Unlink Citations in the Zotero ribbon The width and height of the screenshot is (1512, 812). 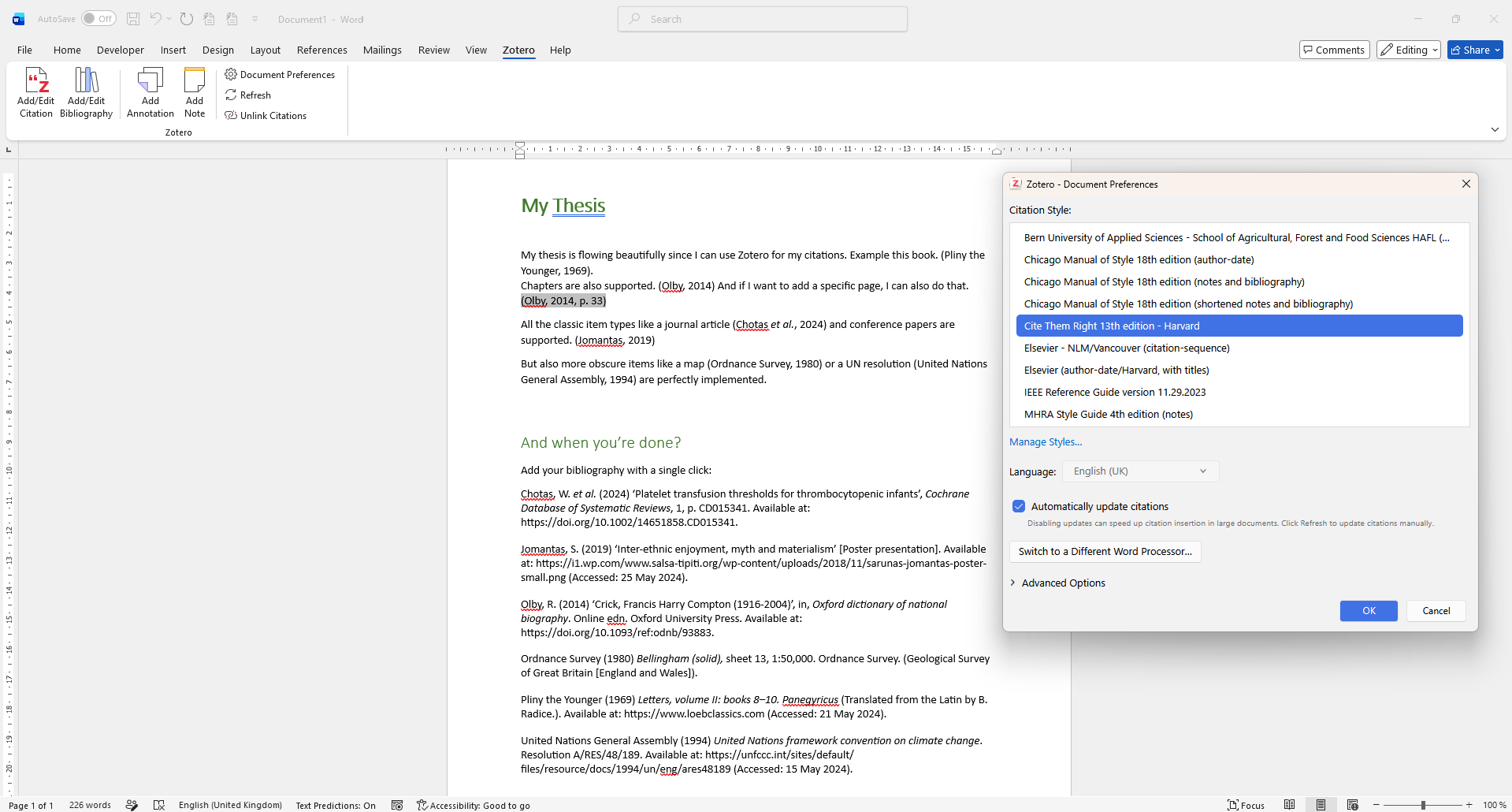click(x=266, y=116)
